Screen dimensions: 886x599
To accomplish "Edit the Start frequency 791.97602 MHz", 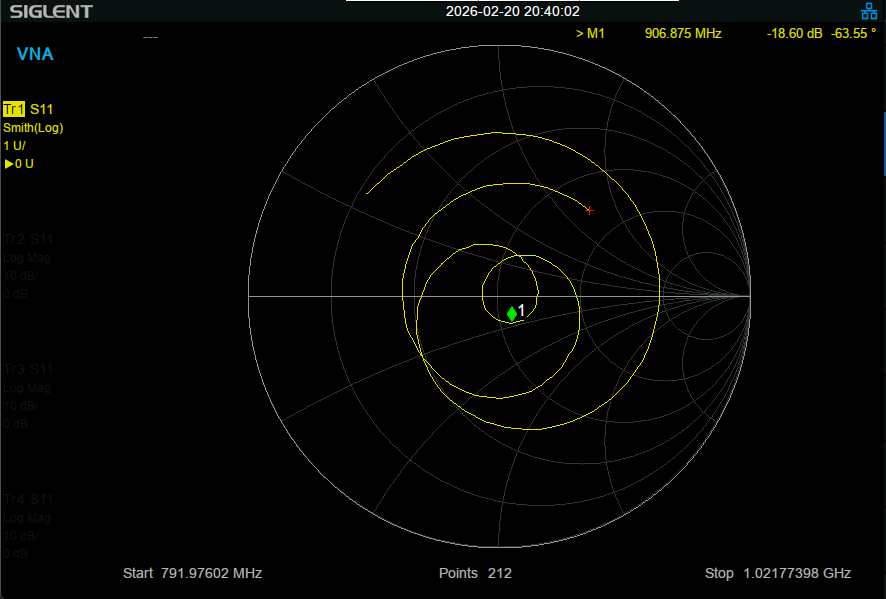I will [193, 573].
